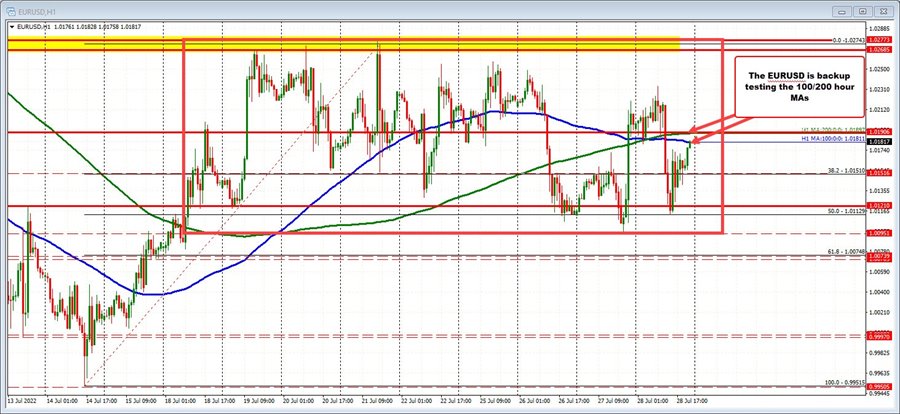This screenshot has width=900, height=414.
Task: Click the Fibonacci label 38.2 - 1.01510
Action: tap(847, 170)
